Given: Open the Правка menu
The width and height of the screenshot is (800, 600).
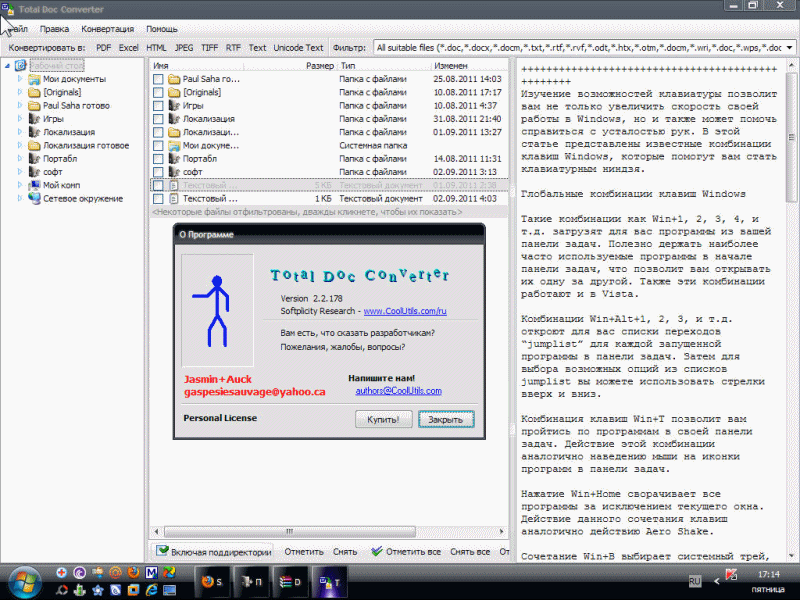Looking at the screenshot, I should point(54,29).
